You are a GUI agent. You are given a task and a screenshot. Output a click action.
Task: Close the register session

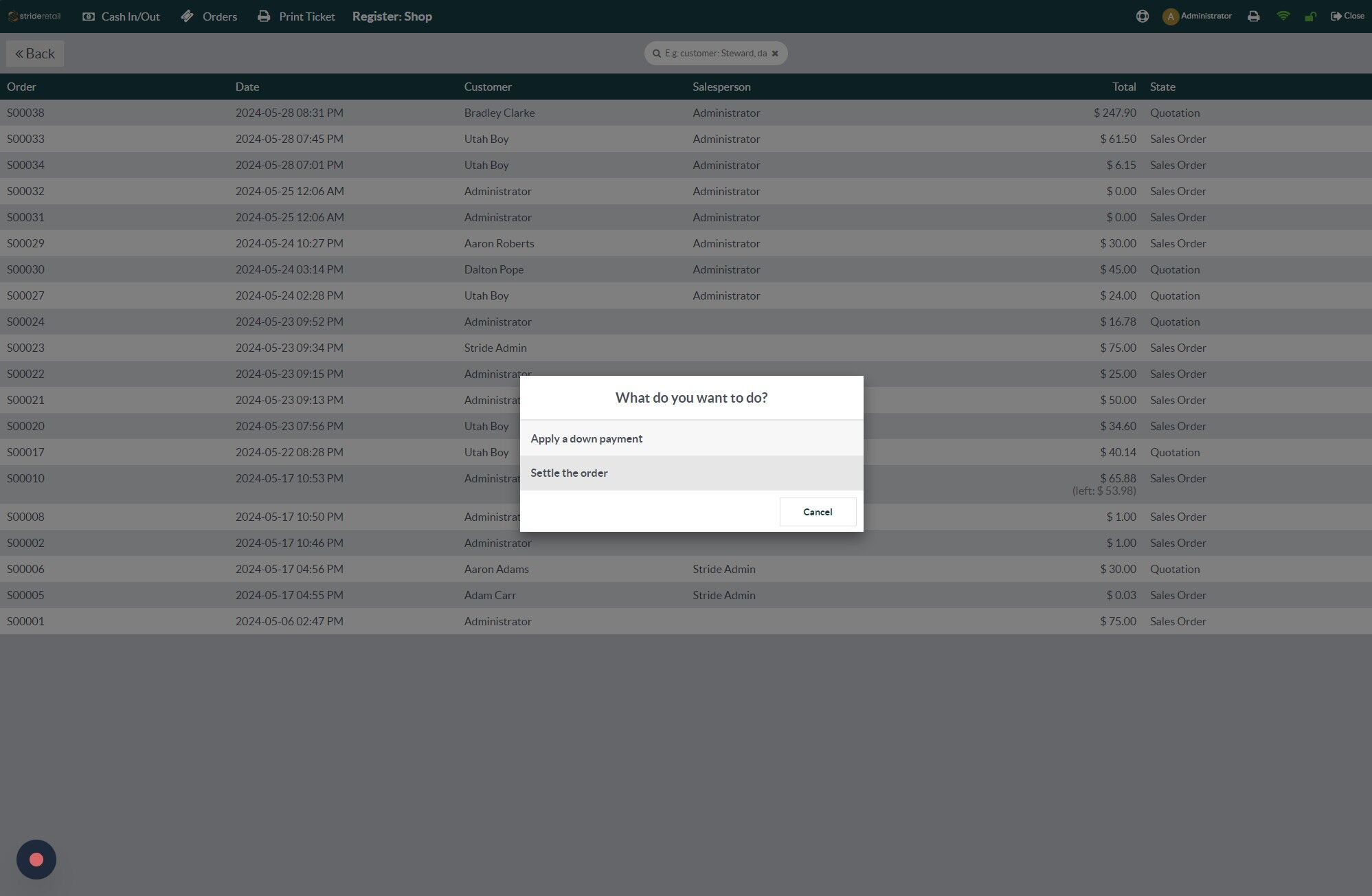(x=1347, y=16)
